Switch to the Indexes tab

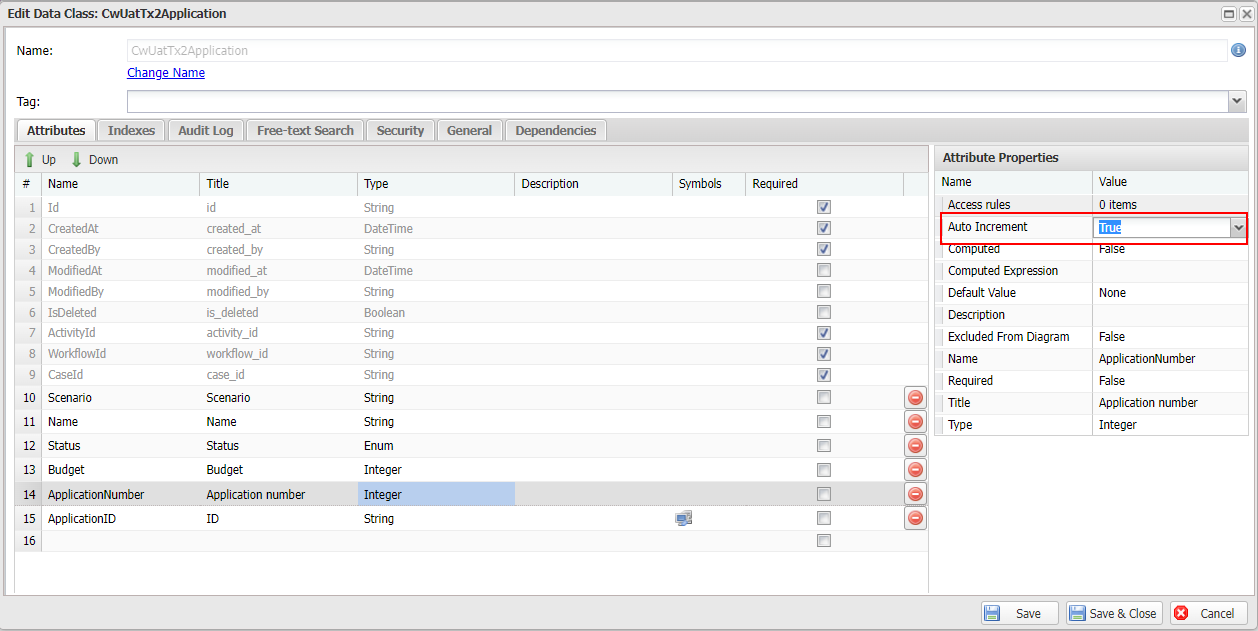131,130
